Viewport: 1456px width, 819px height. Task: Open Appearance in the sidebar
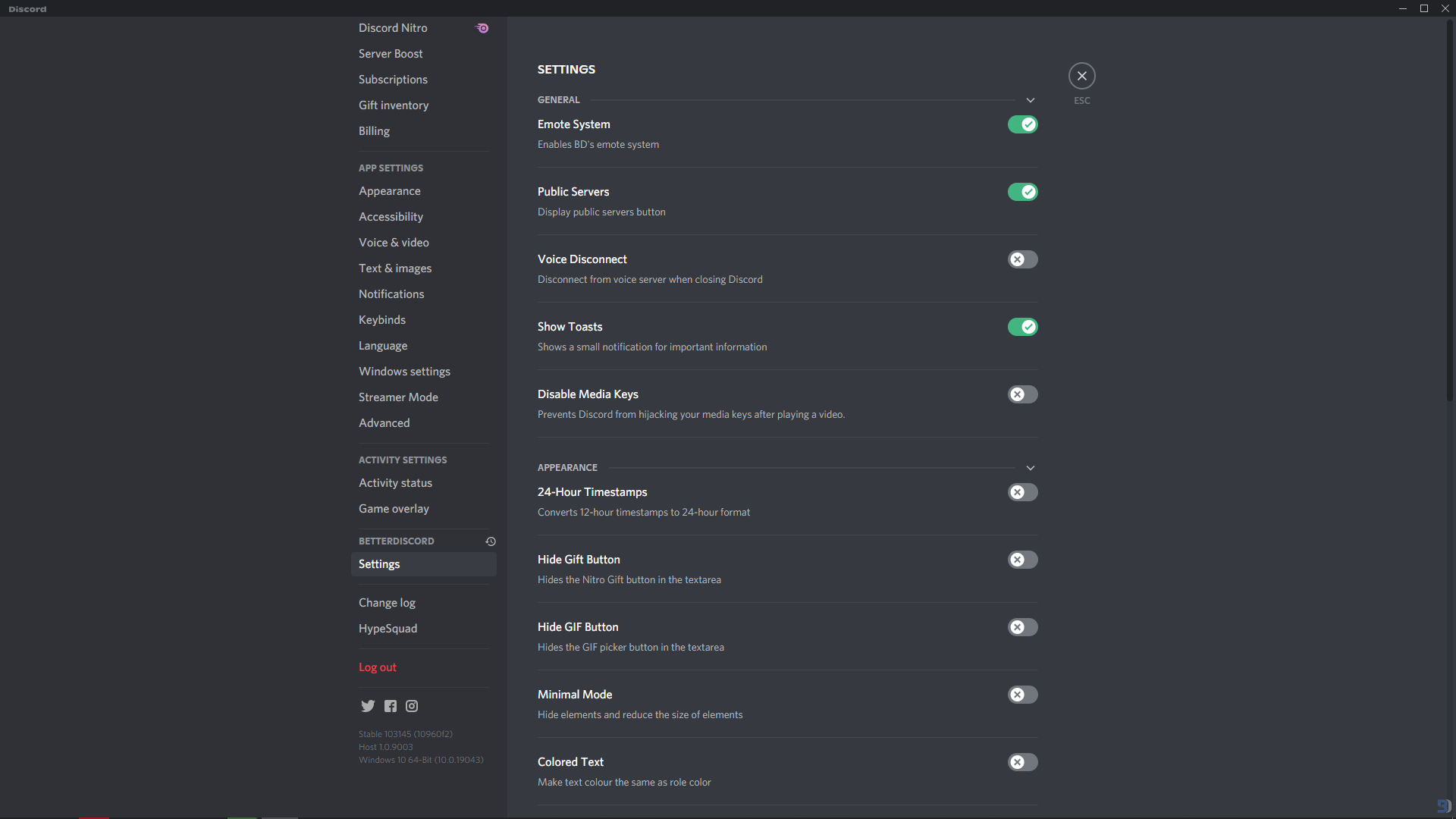[389, 191]
